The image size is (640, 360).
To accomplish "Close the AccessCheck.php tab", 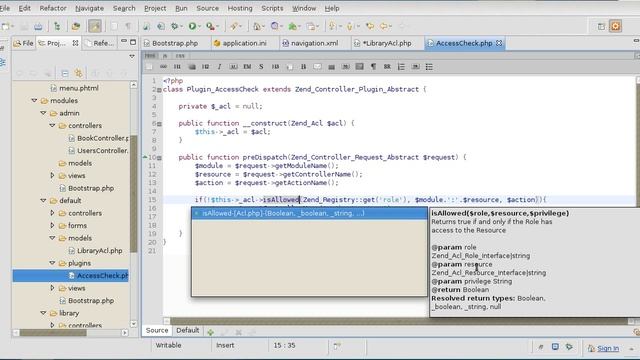I will tap(499, 43).
